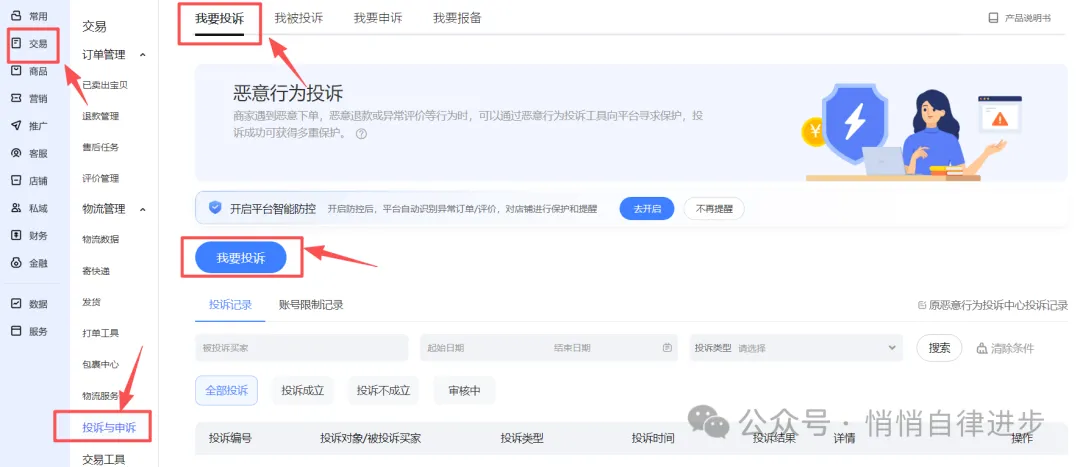Screen dimensions: 1080x467
Task: Click the 投诉时间 column header
Action: click(653, 438)
